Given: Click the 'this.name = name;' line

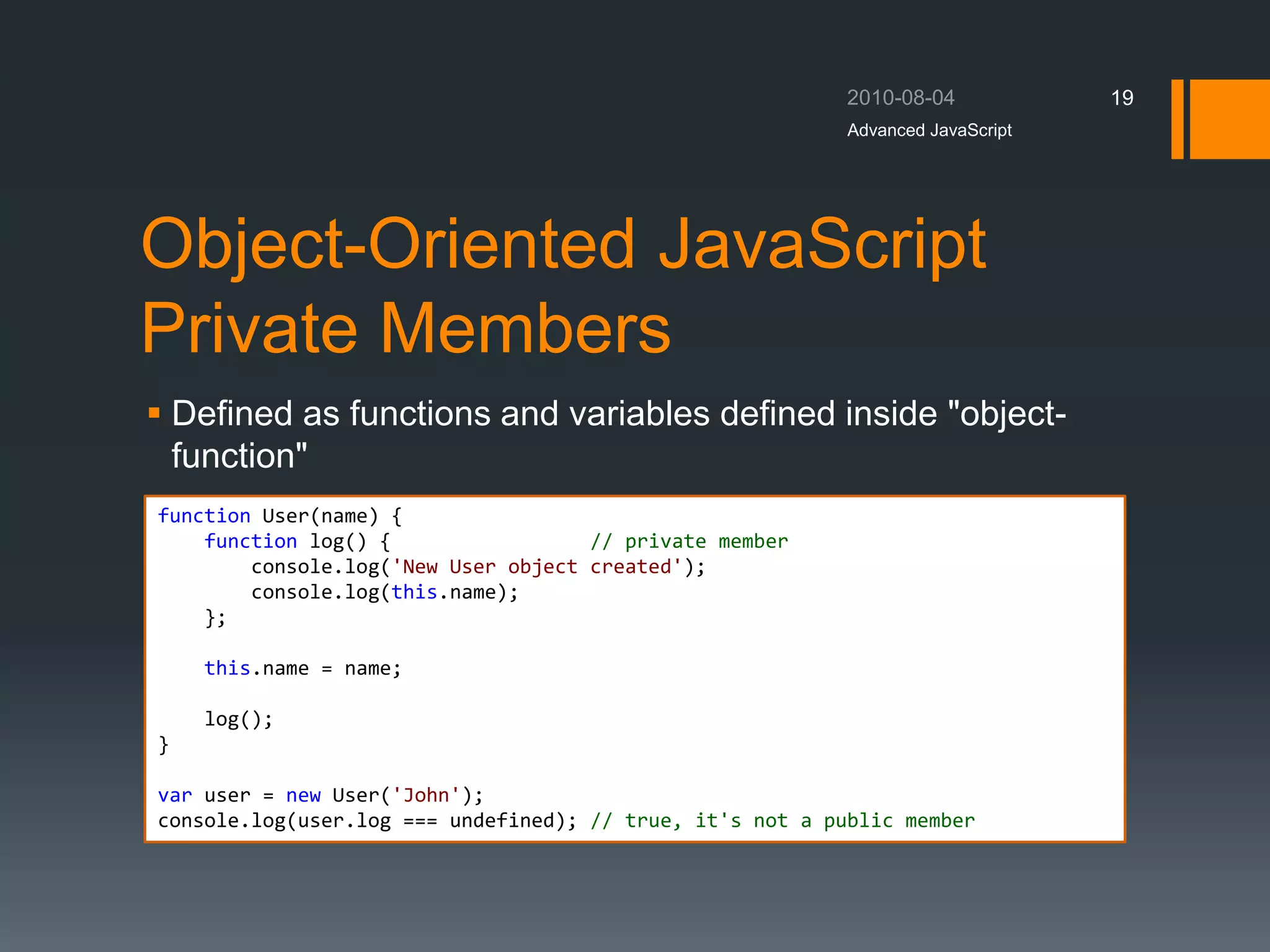Looking at the screenshot, I should [x=303, y=668].
